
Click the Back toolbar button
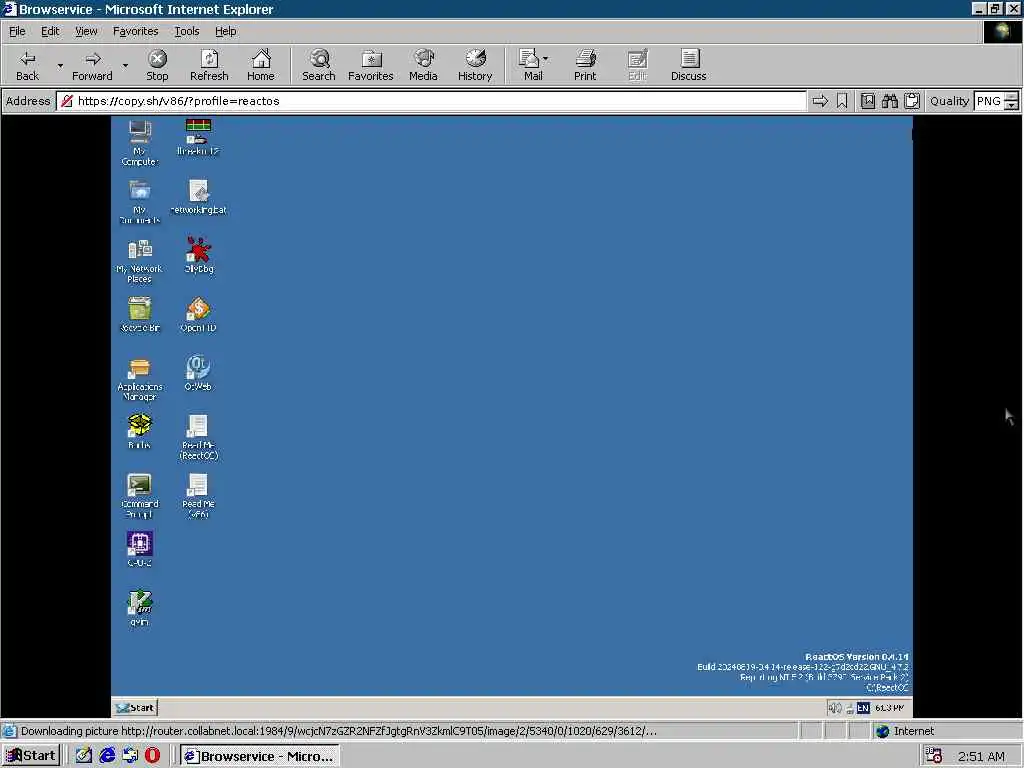pos(27,65)
